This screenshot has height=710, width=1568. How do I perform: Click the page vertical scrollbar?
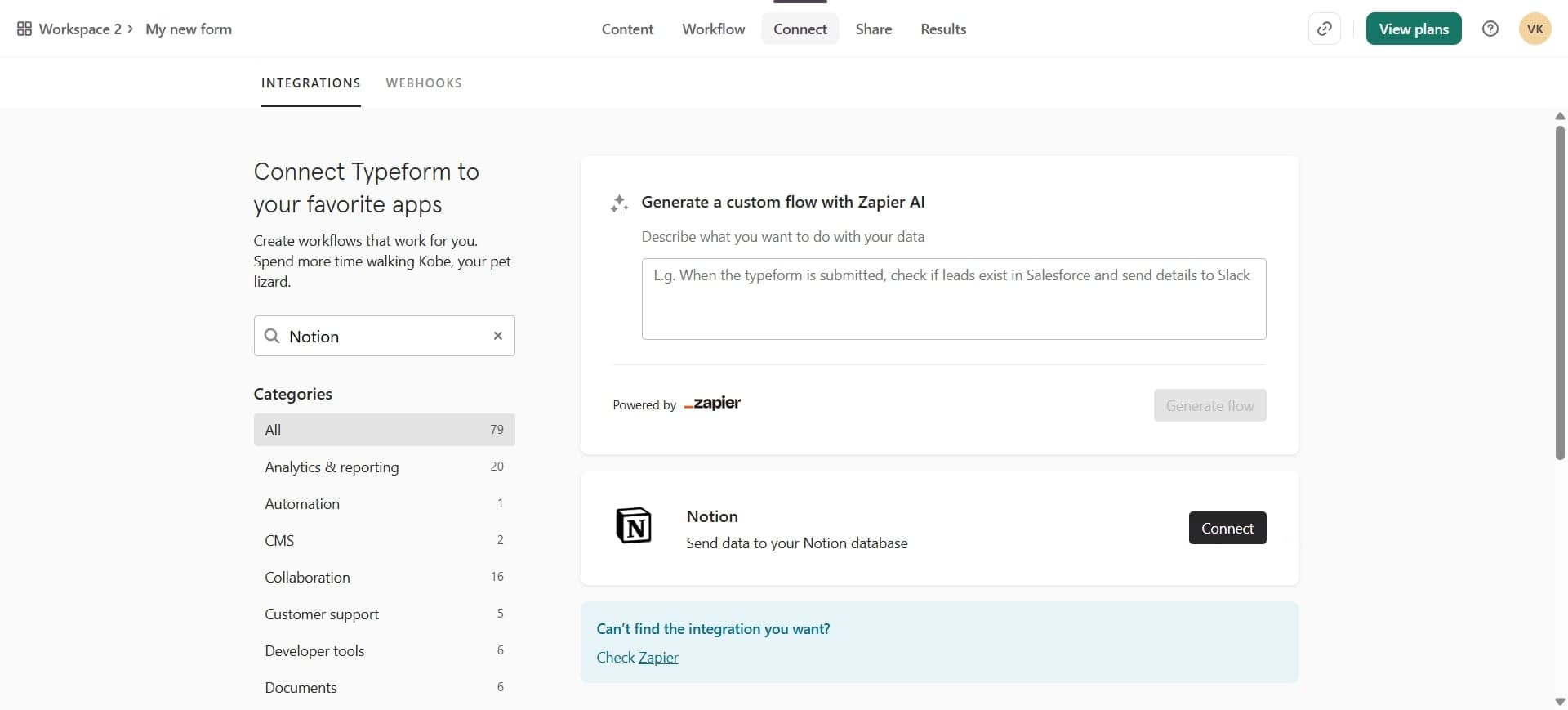(x=1559, y=292)
